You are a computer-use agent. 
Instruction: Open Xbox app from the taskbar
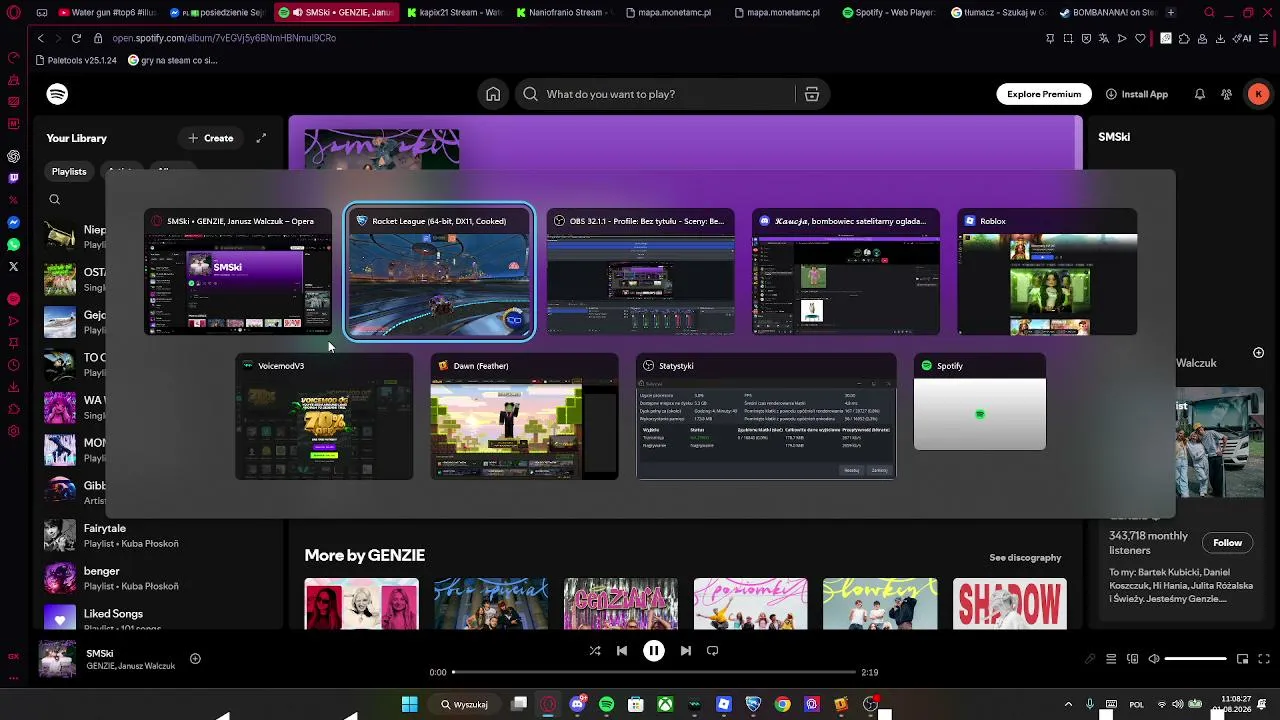664,704
